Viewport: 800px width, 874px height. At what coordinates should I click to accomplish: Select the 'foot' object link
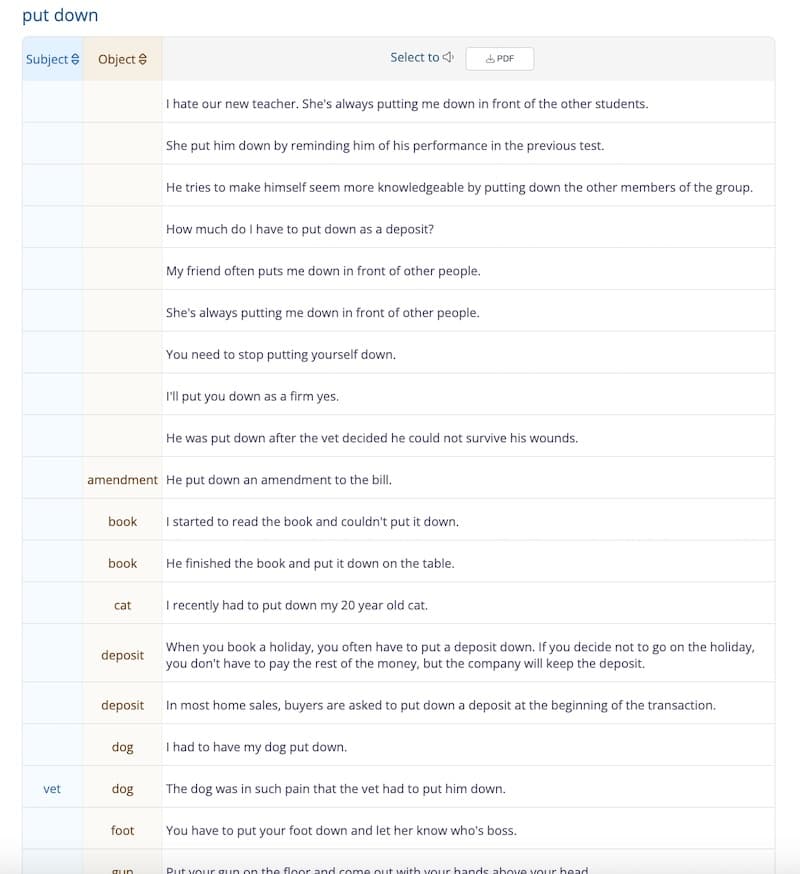click(x=122, y=830)
